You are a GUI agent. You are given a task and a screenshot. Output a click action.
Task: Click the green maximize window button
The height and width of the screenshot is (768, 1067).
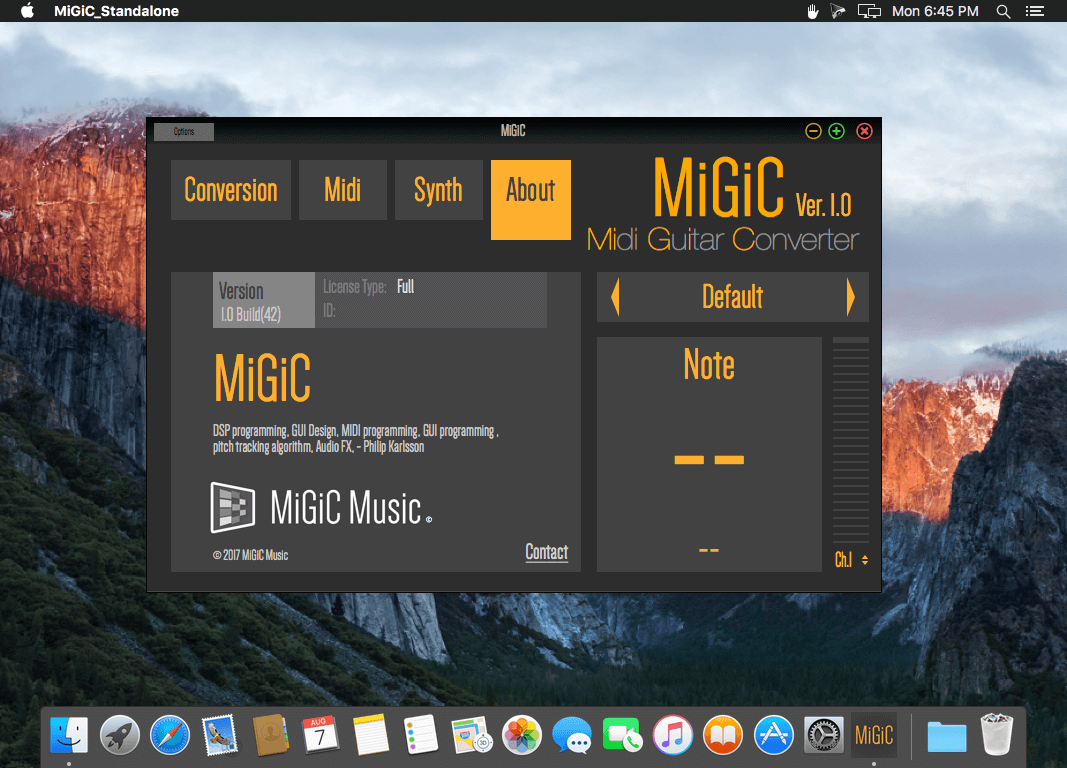837,131
